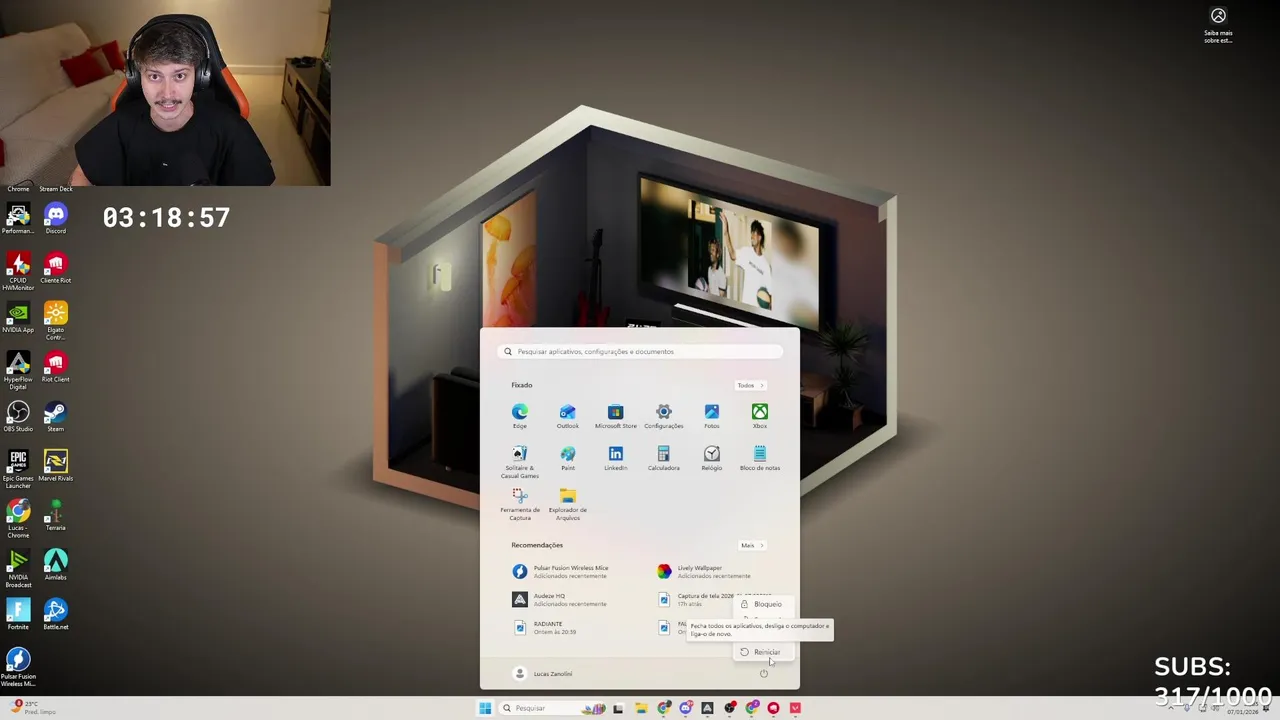
Task: Open Discord desktop shortcut
Action: 56,219
